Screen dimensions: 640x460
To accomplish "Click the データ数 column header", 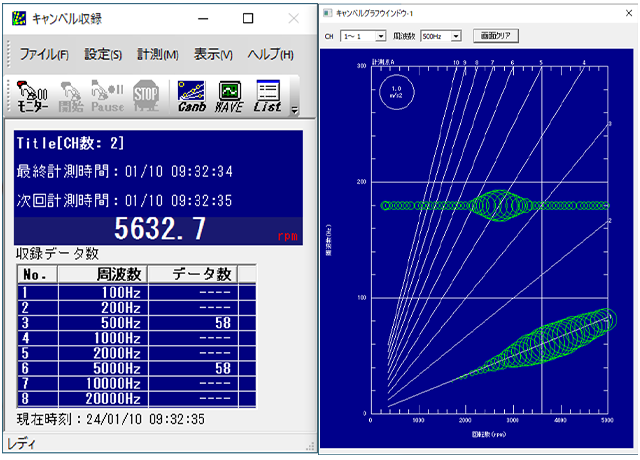I will pyautogui.click(x=193, y=274).
